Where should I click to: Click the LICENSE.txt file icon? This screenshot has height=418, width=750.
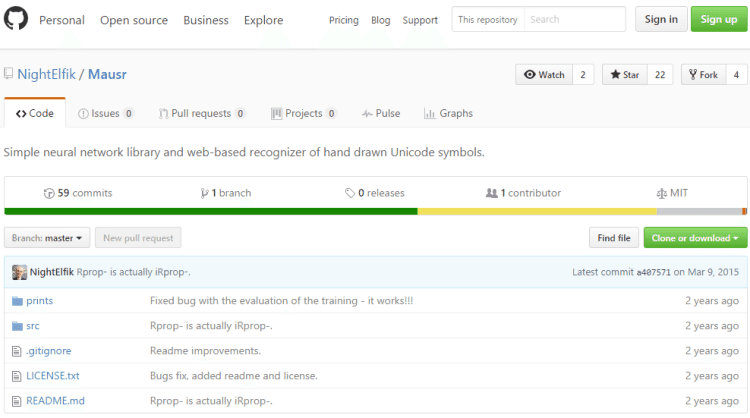click(17, 376)
